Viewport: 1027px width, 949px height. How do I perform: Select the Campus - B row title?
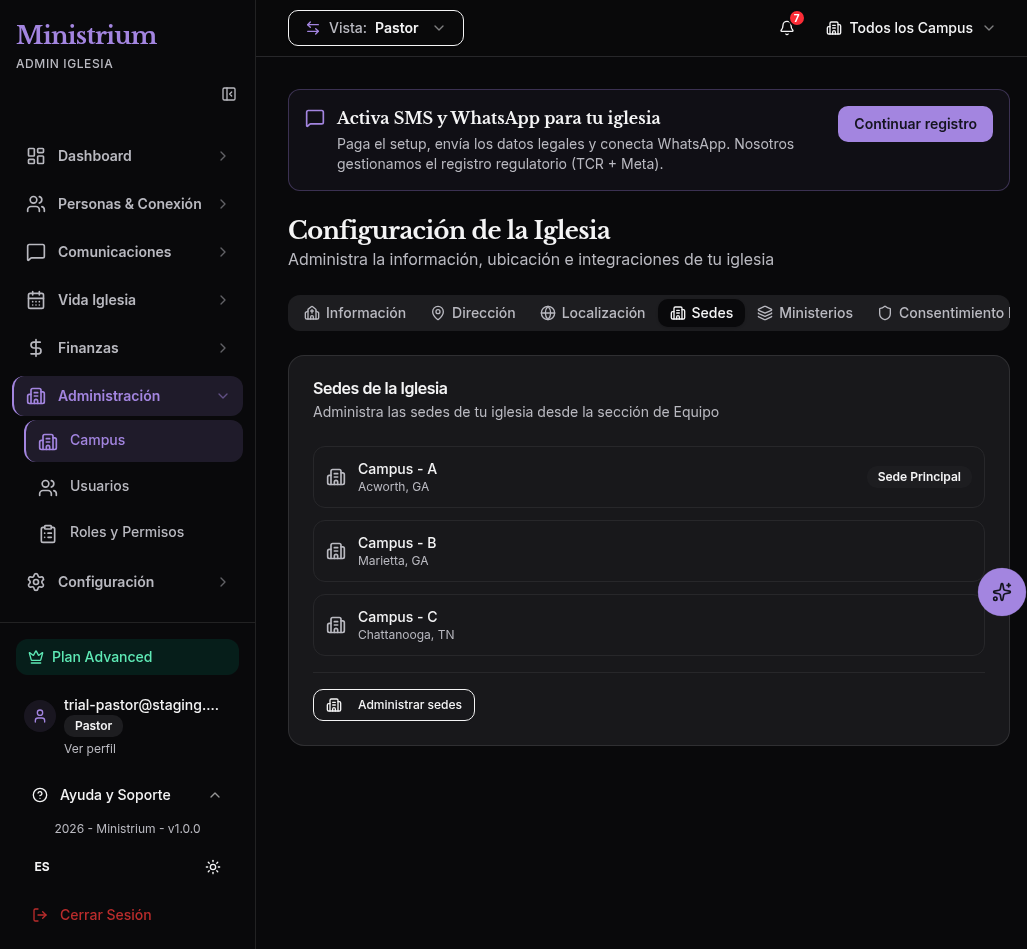click(397, 543)
